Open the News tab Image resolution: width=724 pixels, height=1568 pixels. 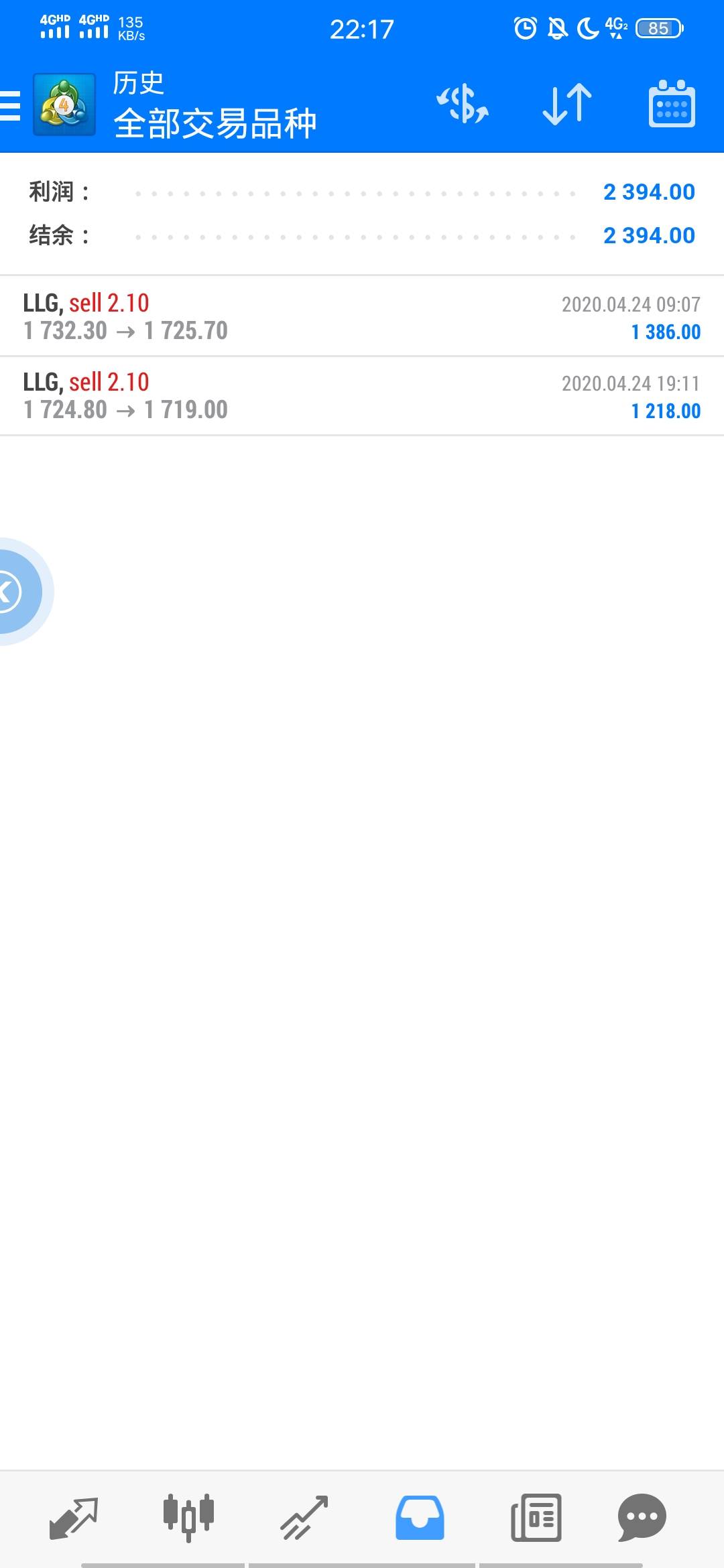536,1518
